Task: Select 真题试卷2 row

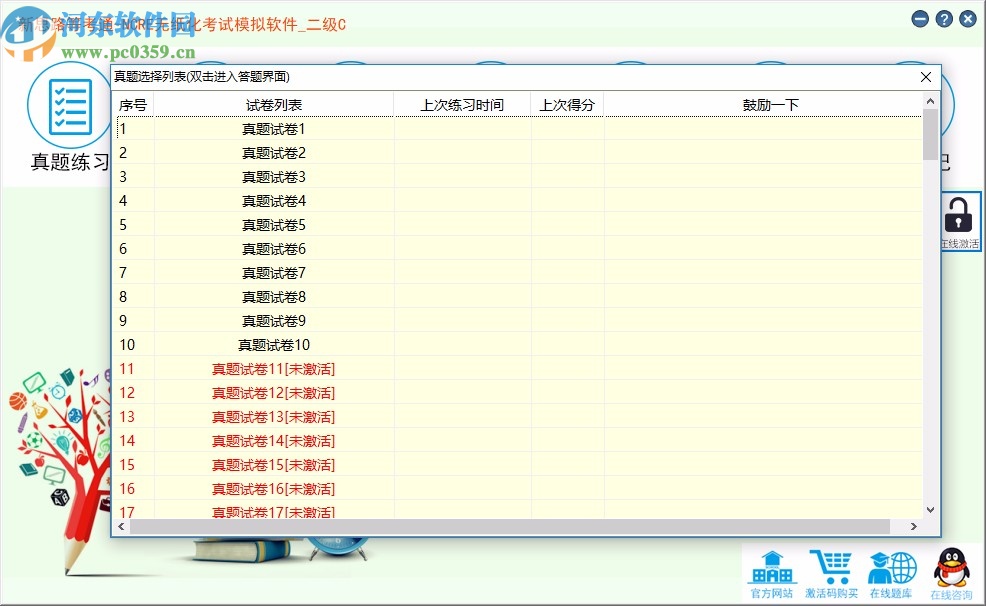Action: point(519,153)
